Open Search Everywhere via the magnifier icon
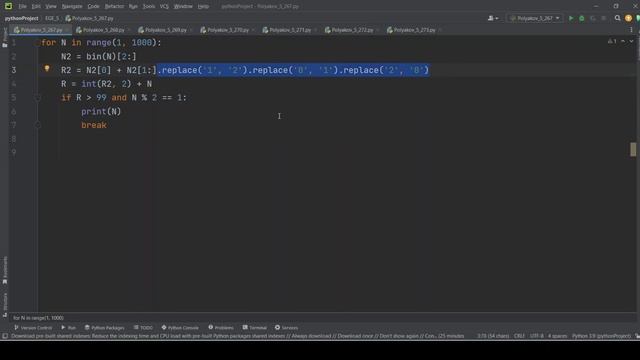This screenshot has width=640, height=360. 618,18
